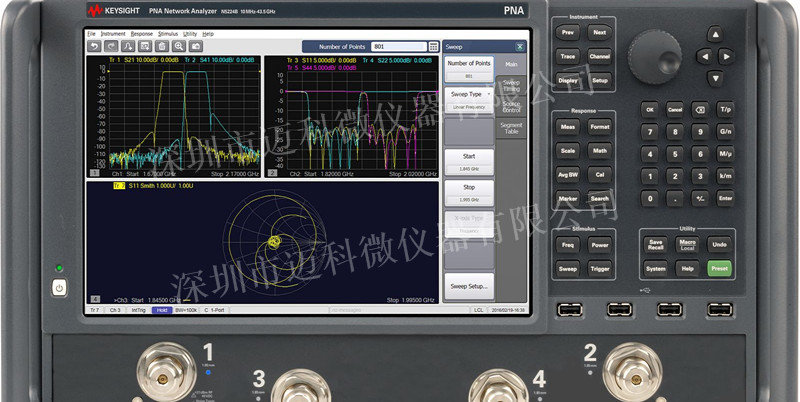Viewport: 800px width, 402px height.
Task: Click BW=100k in the status bar
Action: pos(186,310)
